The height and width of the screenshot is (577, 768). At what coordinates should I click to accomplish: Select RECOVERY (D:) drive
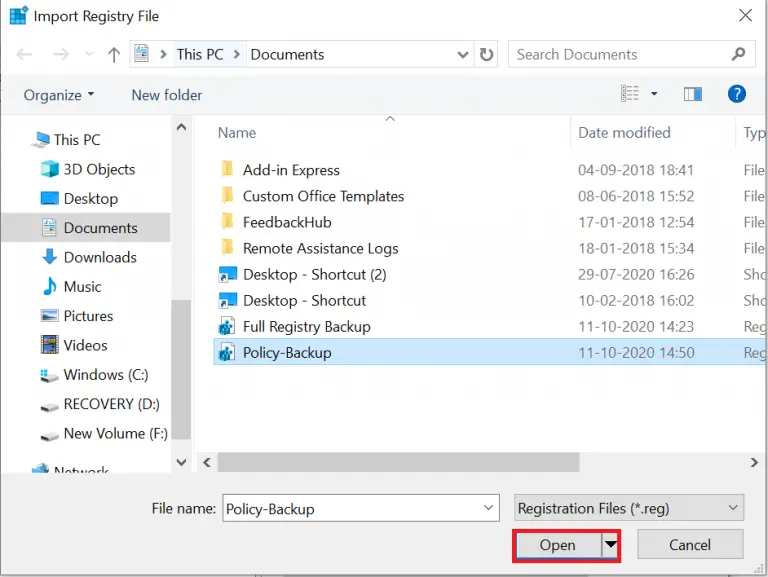100,404
